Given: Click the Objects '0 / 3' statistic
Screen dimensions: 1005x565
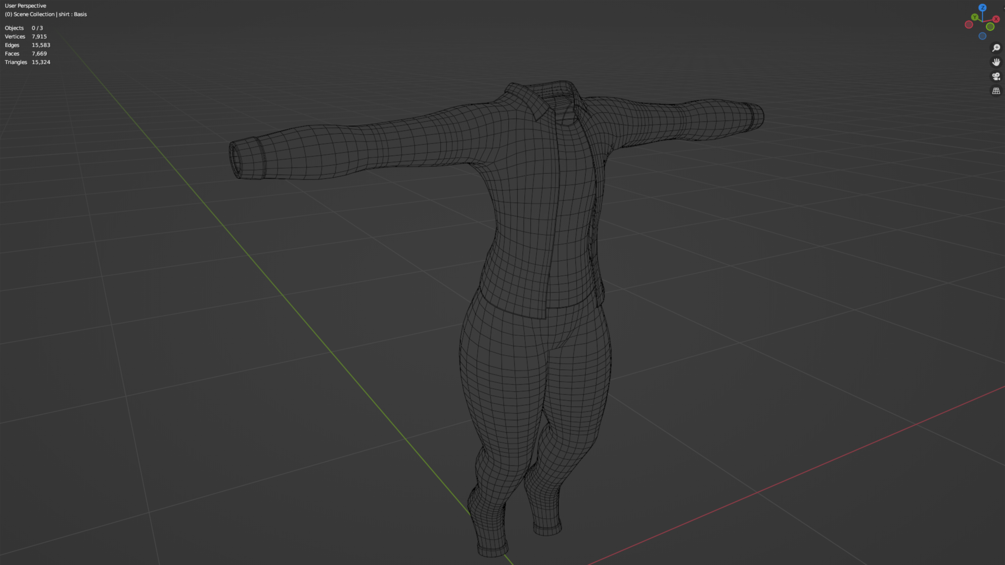Looking at the screenshot, I should point(37,28).
